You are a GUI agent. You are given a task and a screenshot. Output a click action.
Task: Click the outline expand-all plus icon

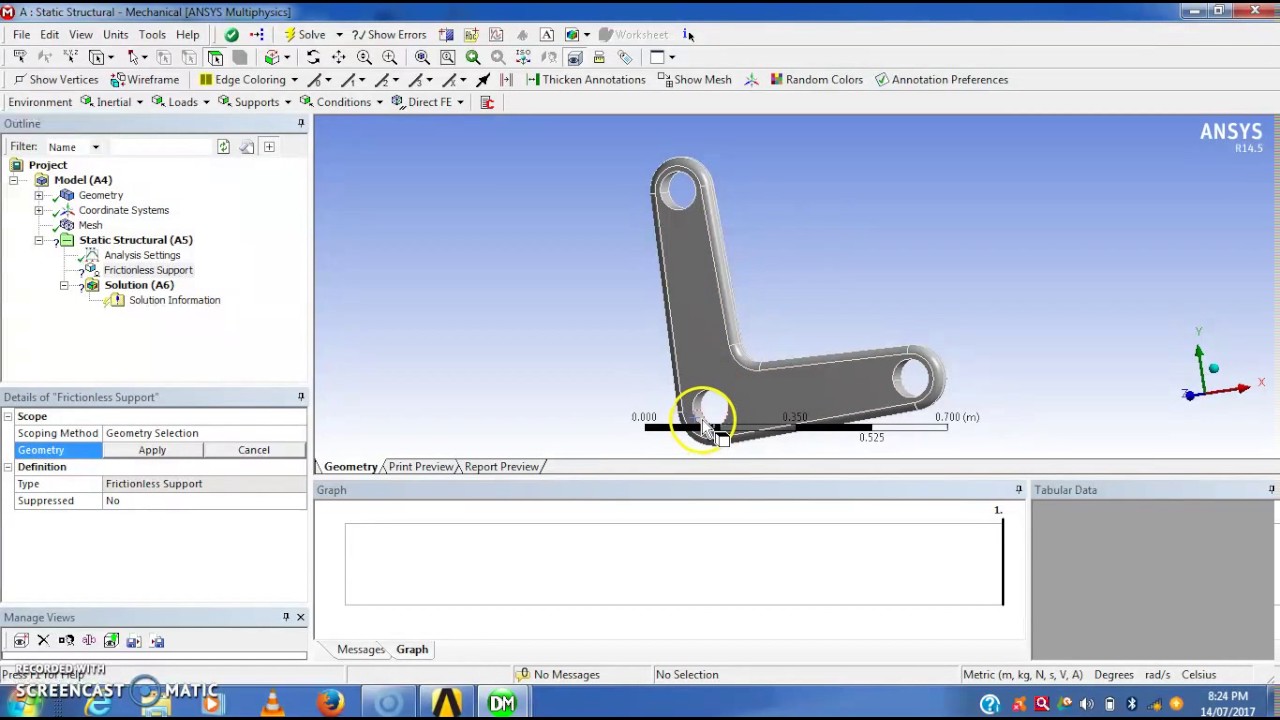269,147
